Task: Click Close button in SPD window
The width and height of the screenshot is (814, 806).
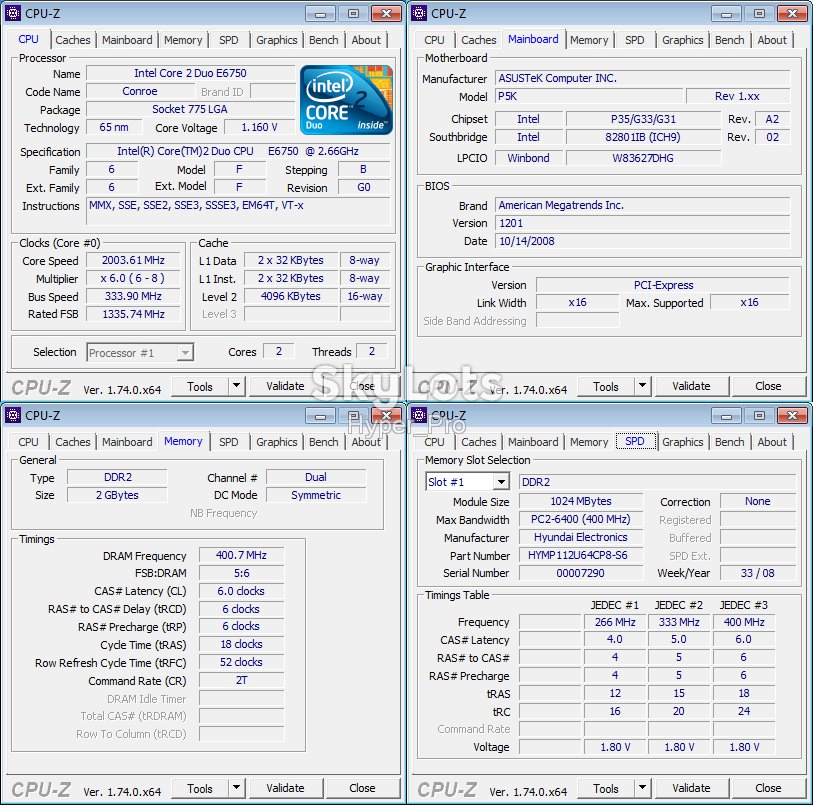Action: (768, 788)
